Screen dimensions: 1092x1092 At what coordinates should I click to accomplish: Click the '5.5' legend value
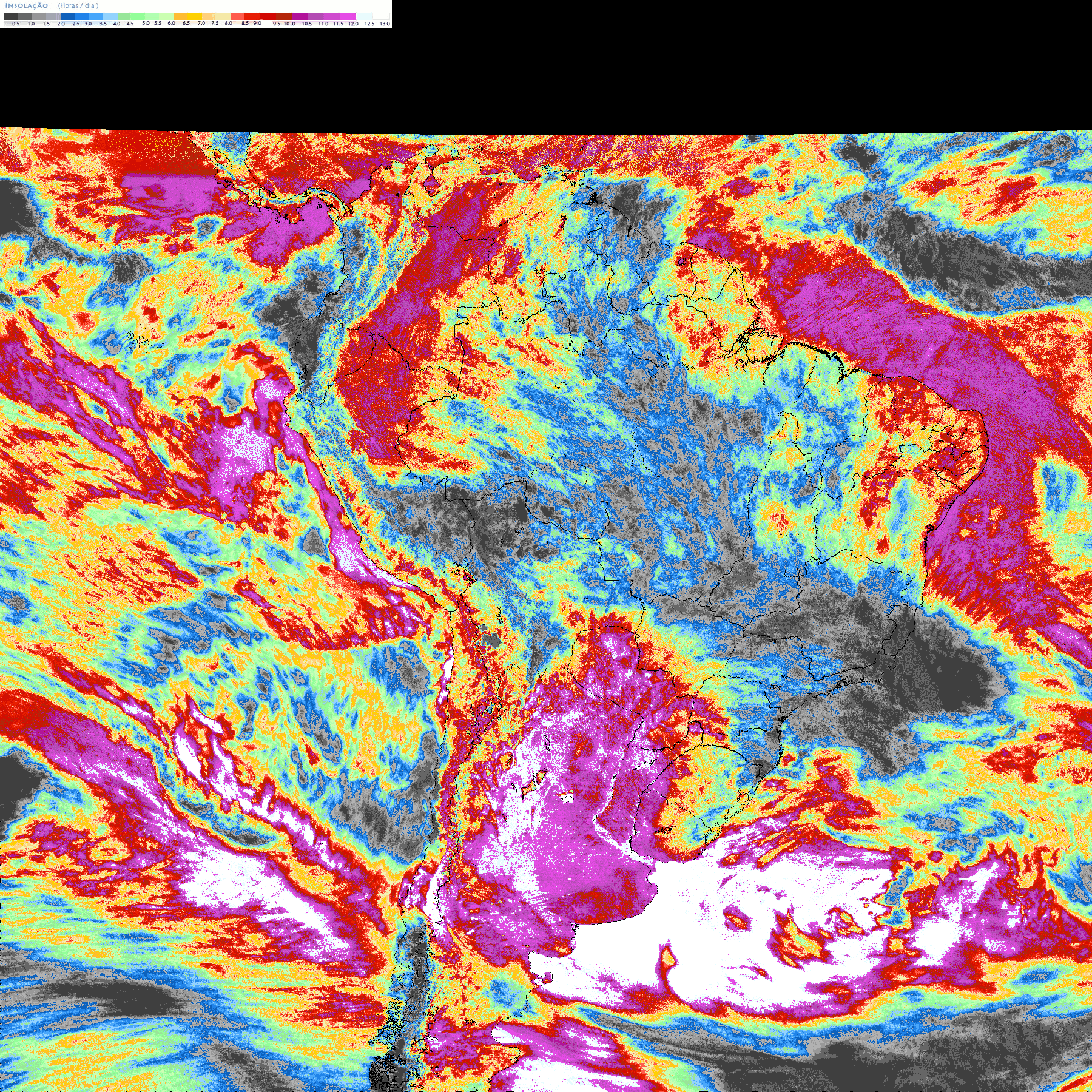[x=158, y=23]
